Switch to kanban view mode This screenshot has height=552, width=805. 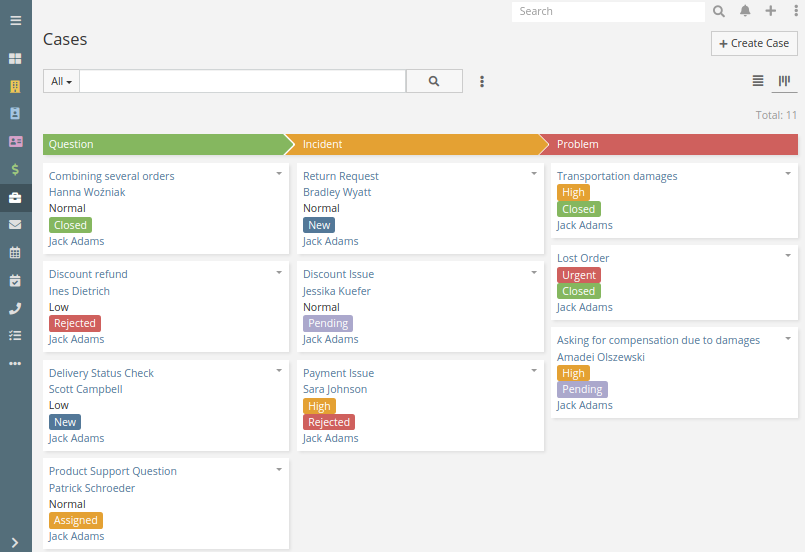tap(784, 81)
